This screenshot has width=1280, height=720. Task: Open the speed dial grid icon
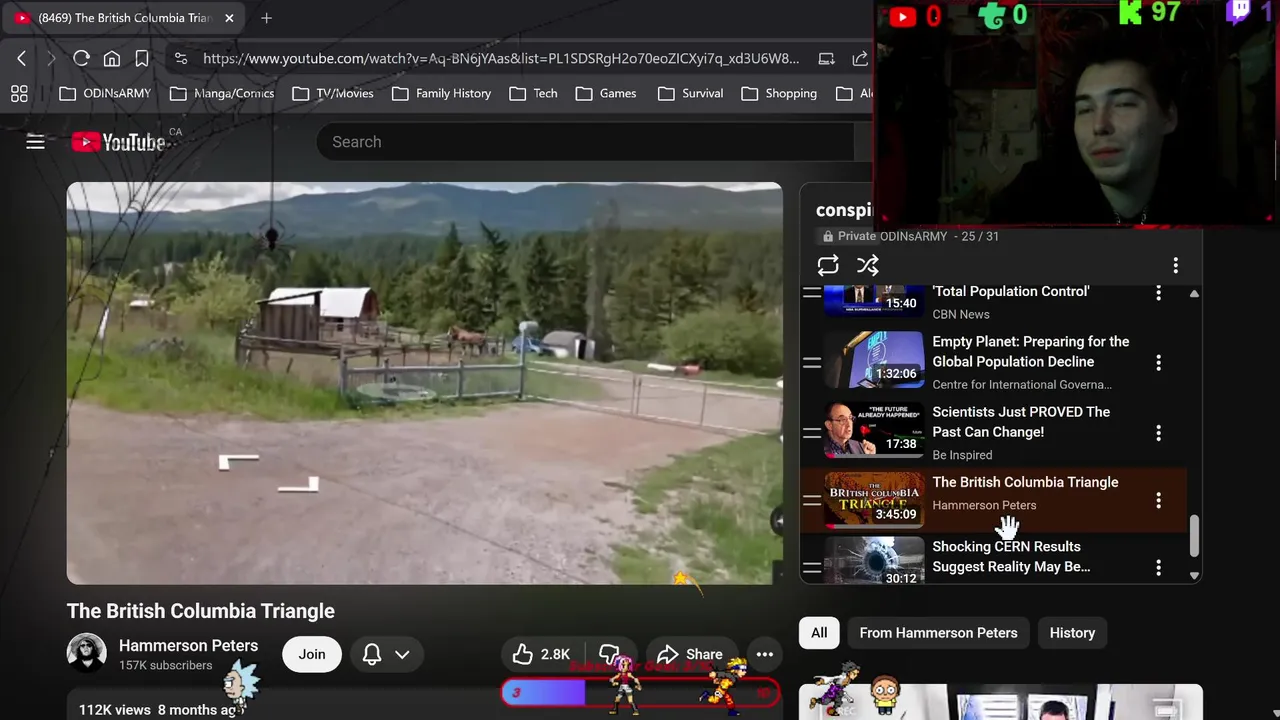pos(19,94)
